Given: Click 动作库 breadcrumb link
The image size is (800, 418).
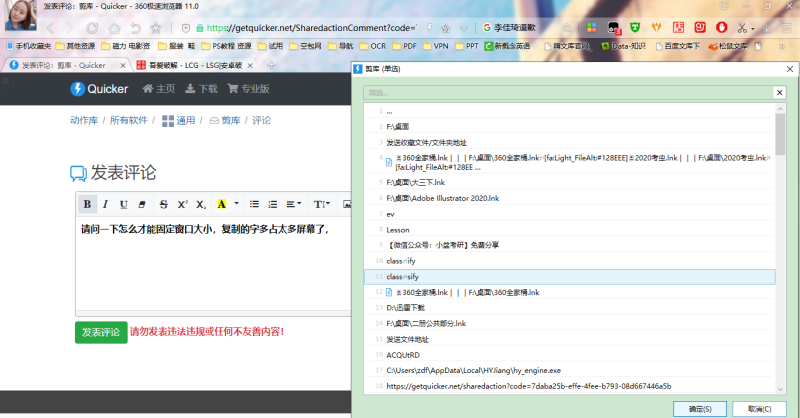Looking at the screenshot, I should [x=84, y=120].
